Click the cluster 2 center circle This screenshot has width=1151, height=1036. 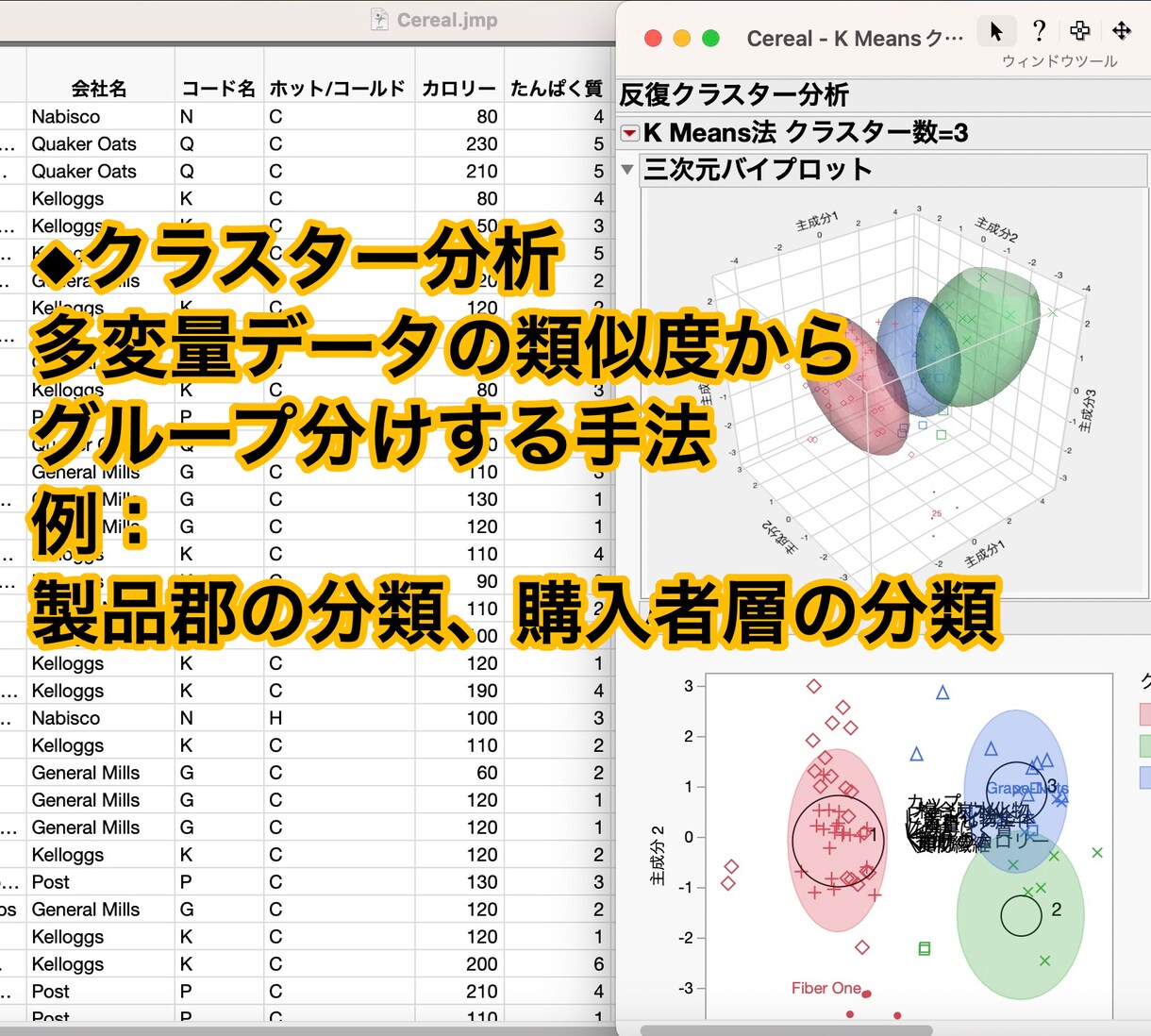pyautogui.click(x=1021, y=915)
